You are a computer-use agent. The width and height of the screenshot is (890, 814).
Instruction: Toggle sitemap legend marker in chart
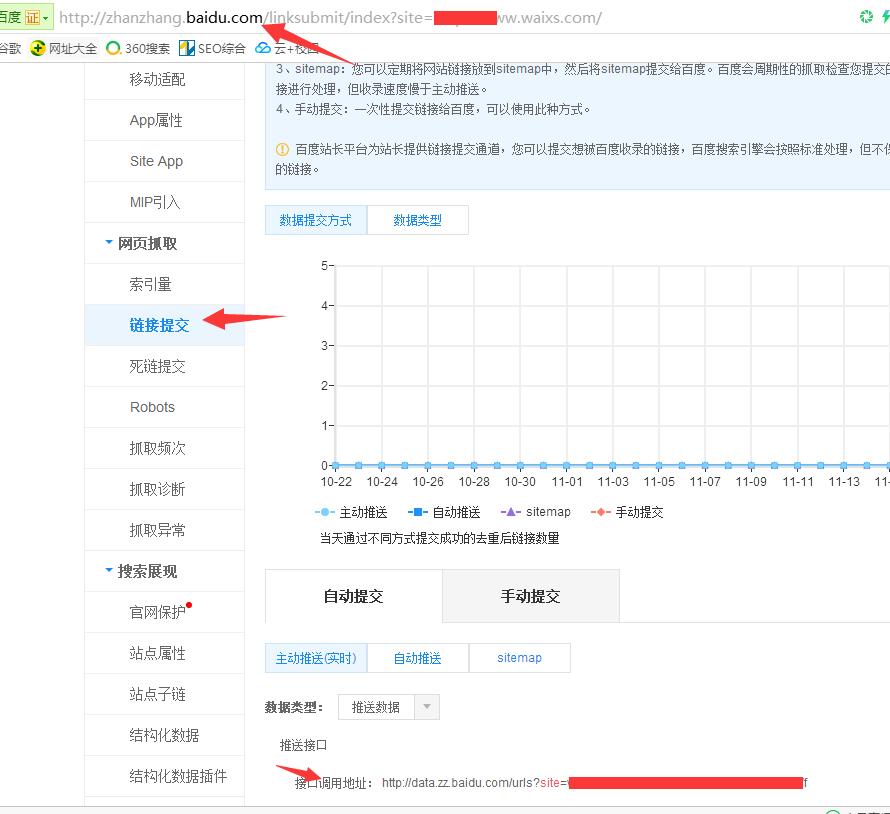coord(510,512)
